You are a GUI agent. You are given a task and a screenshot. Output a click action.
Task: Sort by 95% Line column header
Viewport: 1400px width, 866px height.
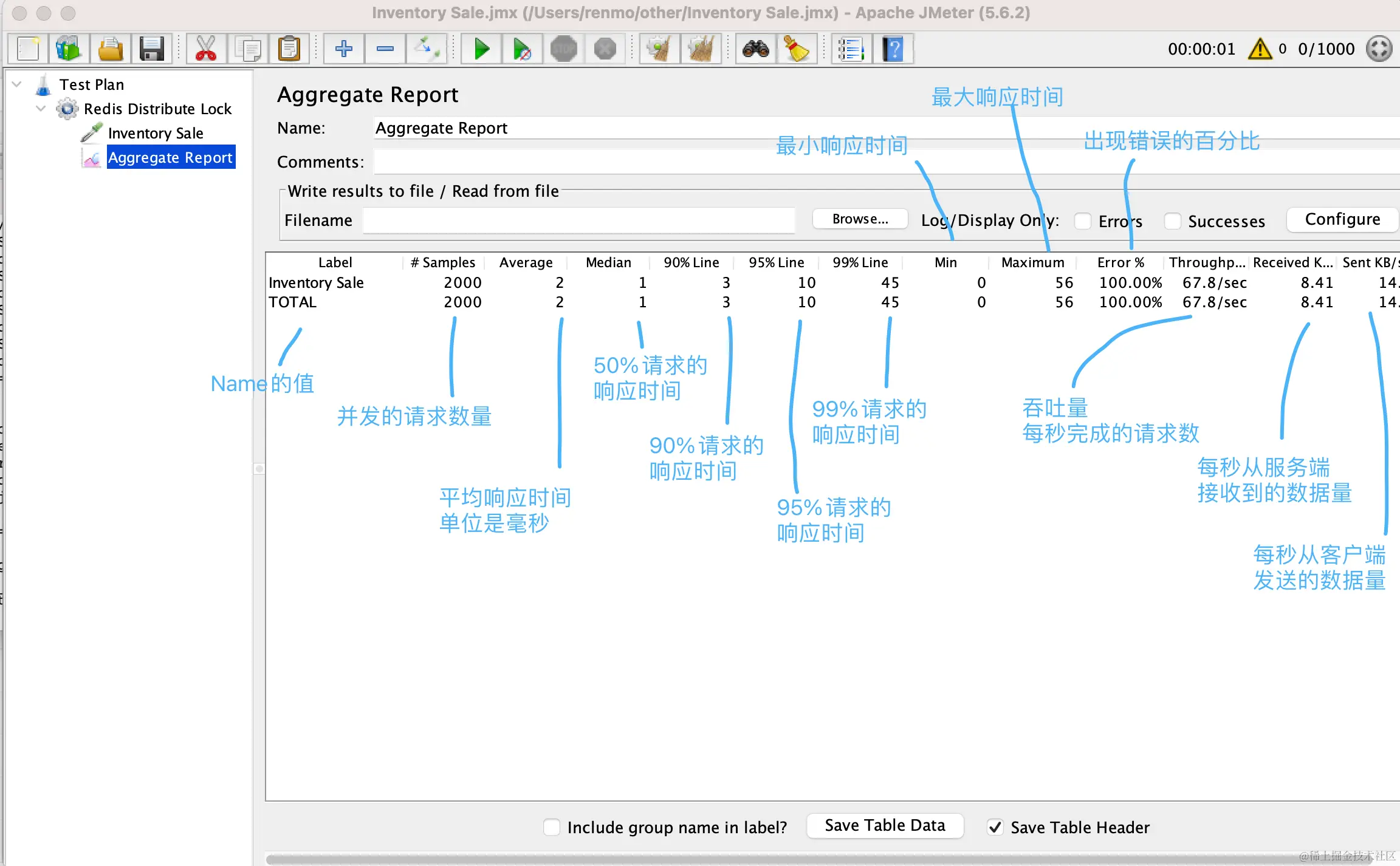coord(776,262)
